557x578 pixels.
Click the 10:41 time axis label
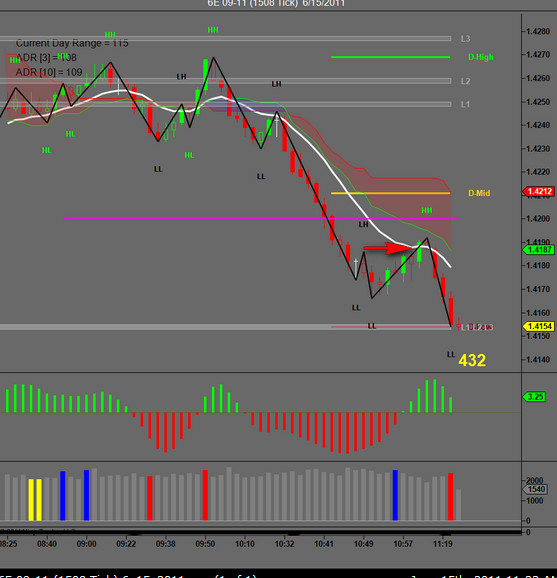pos(324,544)
